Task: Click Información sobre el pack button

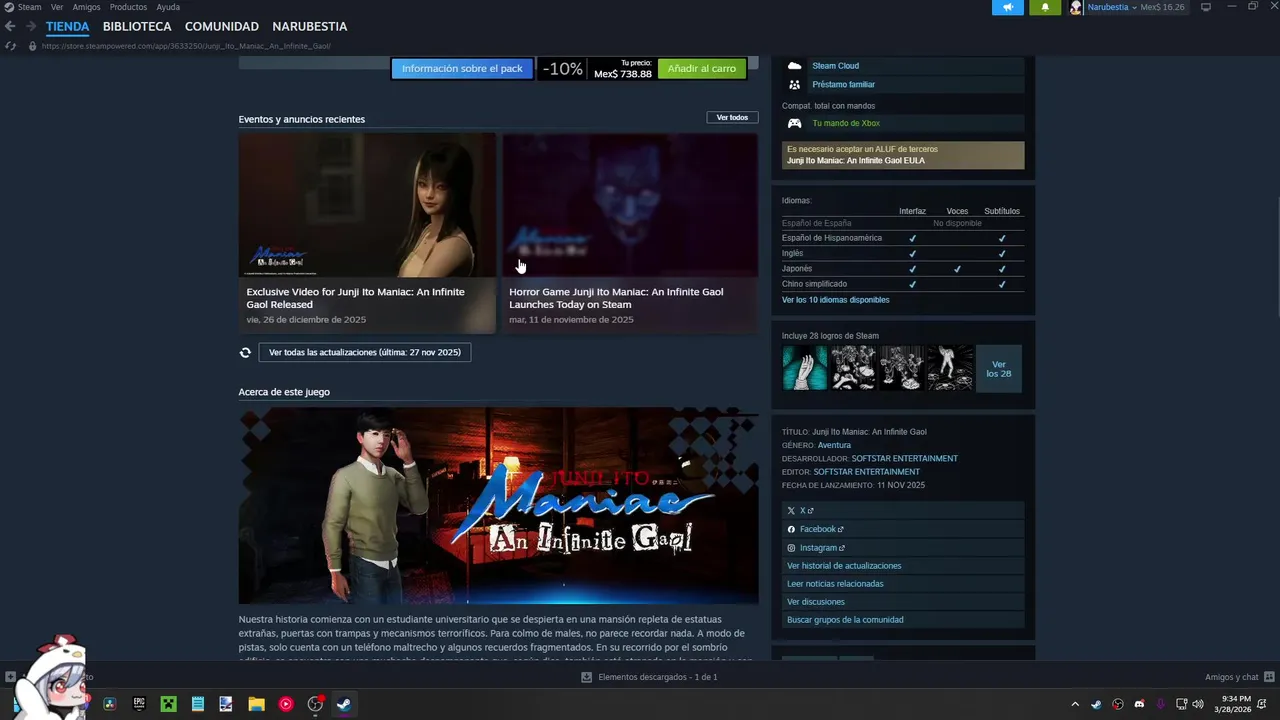Action: pos(462,69)
